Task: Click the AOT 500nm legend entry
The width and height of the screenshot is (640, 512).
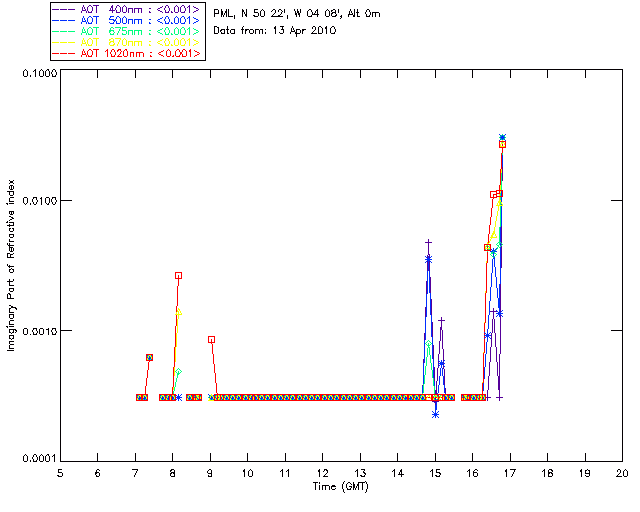Action: click(x=127, y=20)
